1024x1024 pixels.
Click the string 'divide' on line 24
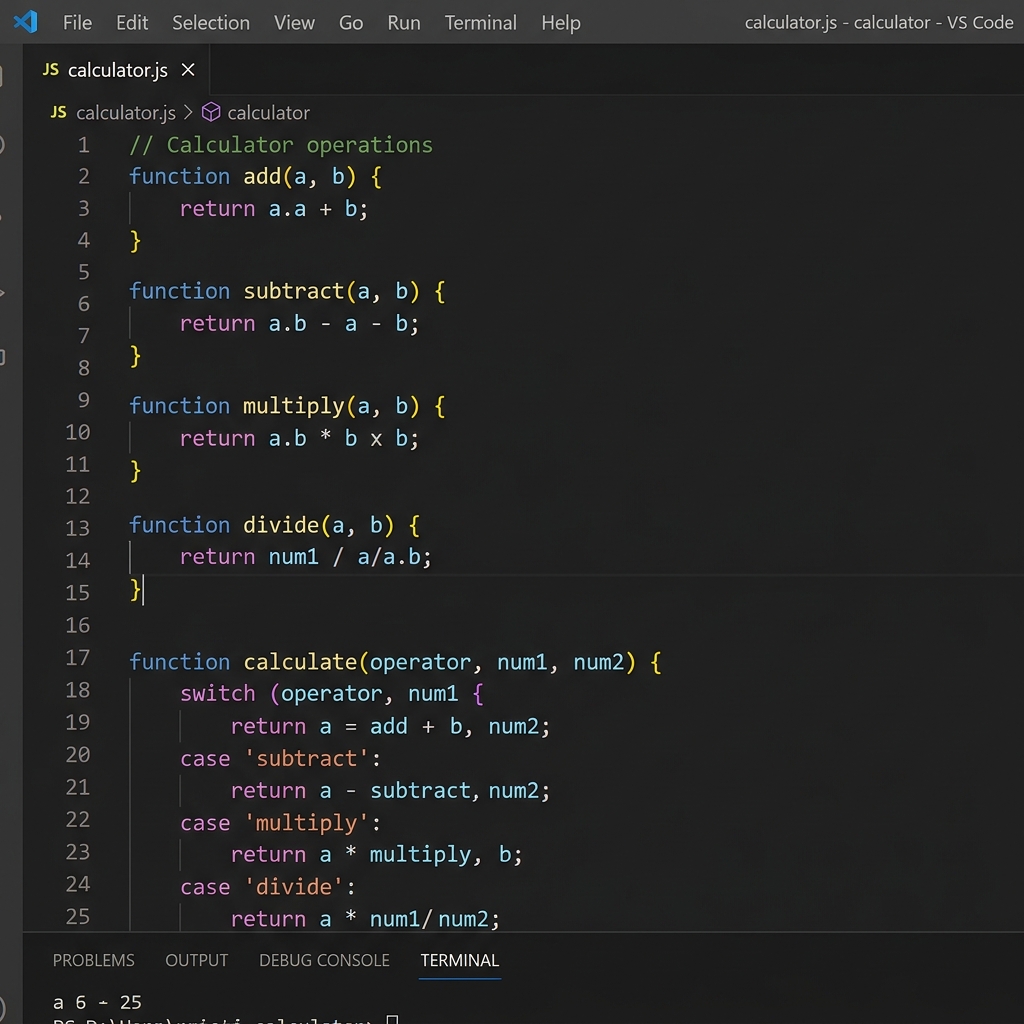(x=294, y=887)
